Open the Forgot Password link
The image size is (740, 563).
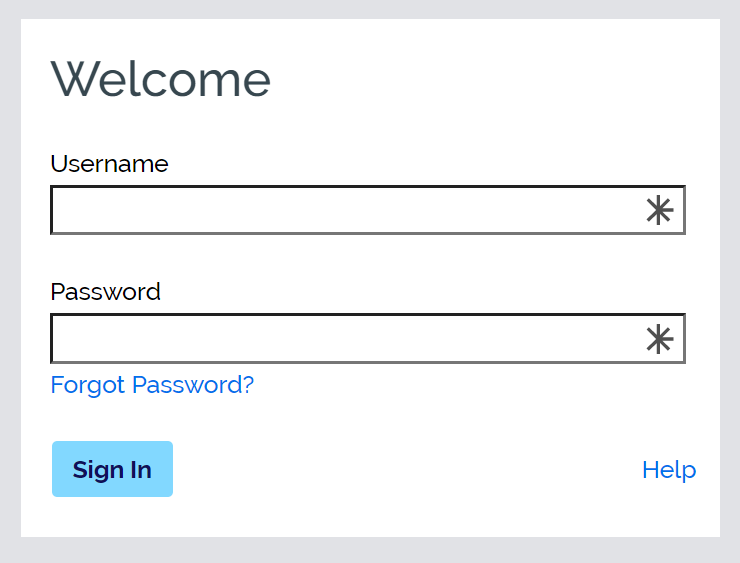pos(152,385)
